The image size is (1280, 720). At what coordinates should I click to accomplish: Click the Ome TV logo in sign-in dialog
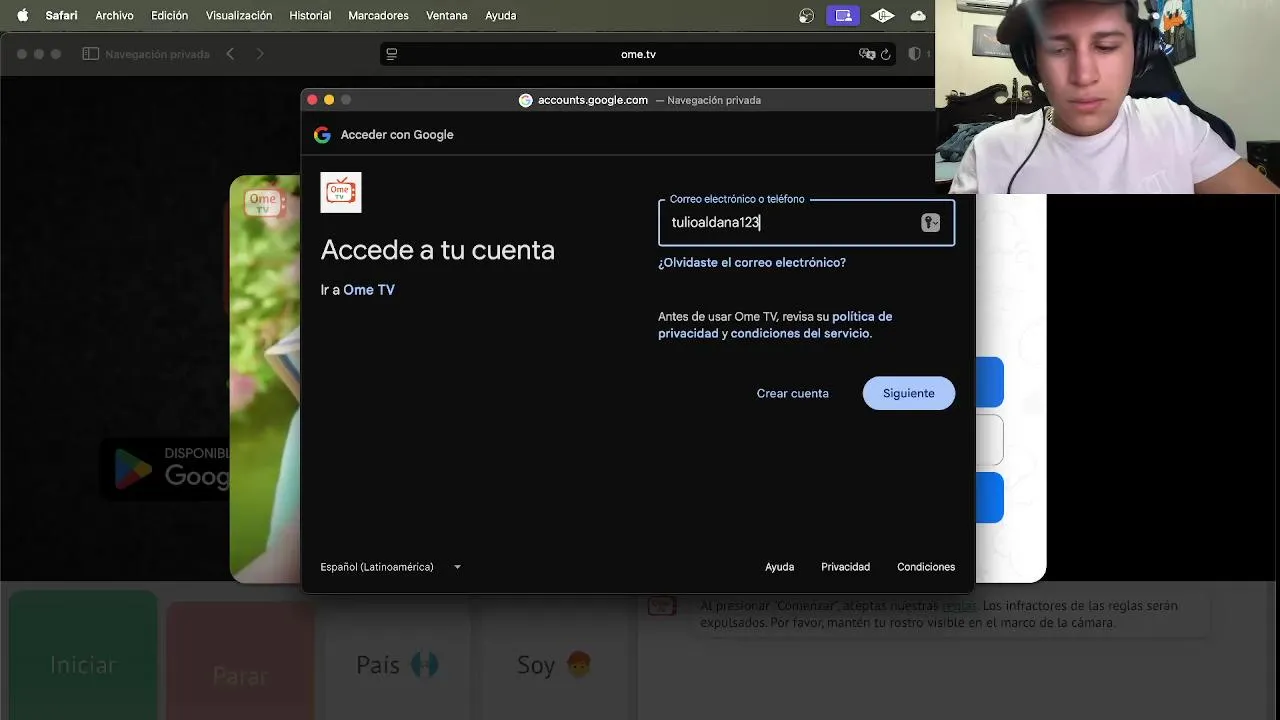(x=341, y=192)
